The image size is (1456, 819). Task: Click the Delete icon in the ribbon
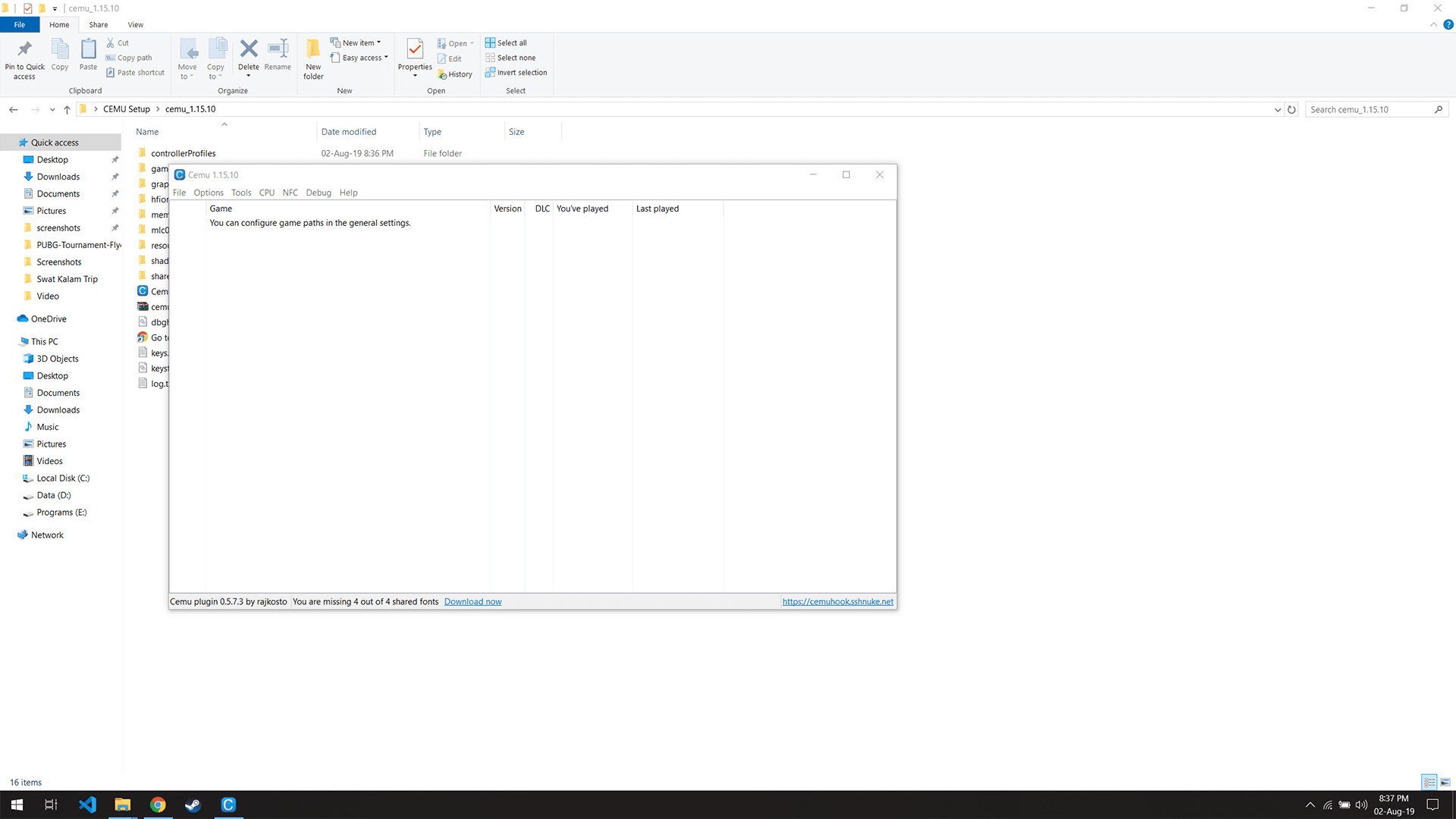(x=249, y=50)
